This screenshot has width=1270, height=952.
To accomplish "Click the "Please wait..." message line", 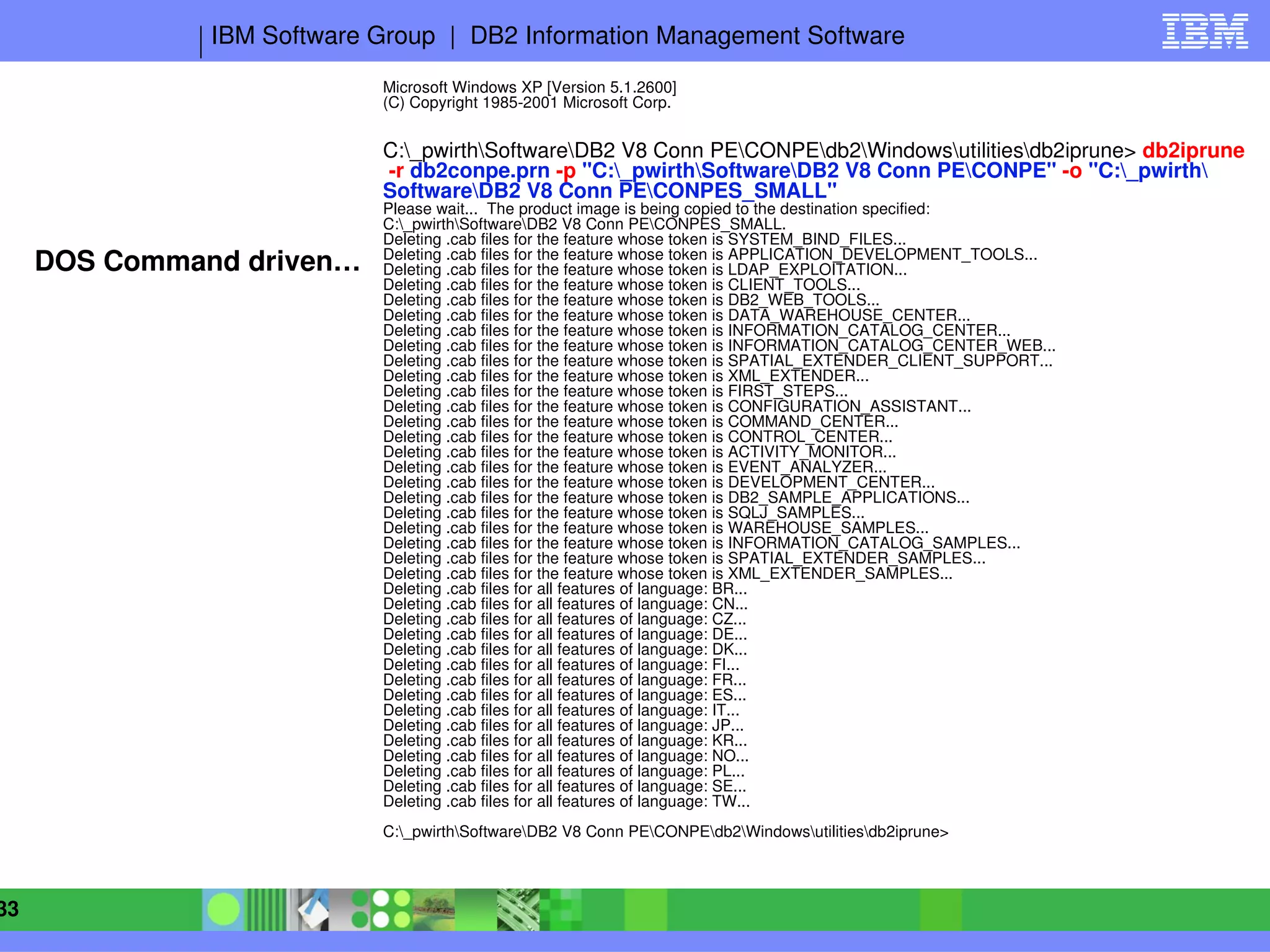I will click(x=657, y=209).
